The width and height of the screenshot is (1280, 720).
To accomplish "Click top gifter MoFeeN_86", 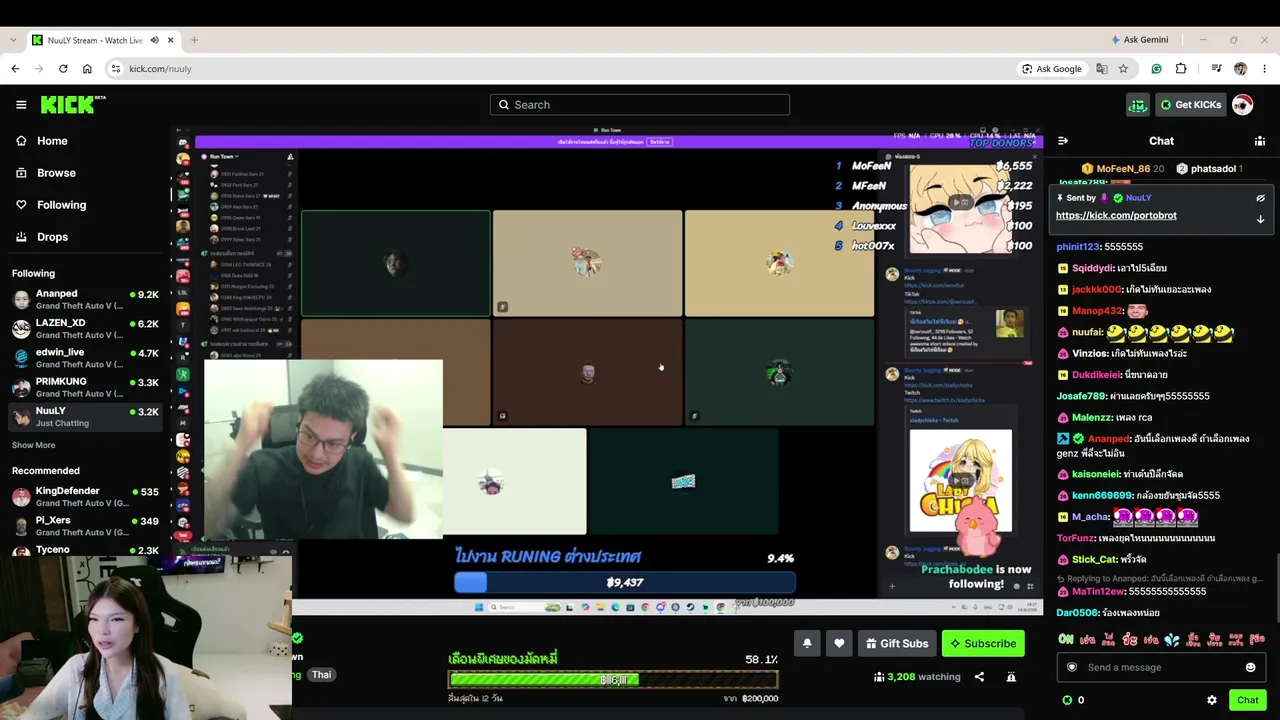I will (x=1123, y=169).
